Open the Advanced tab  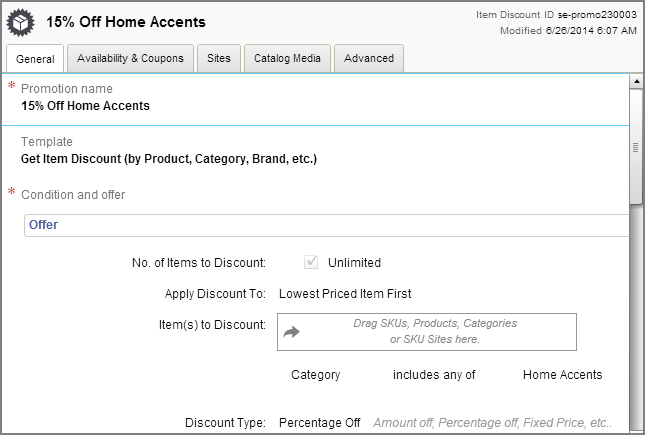pyautogui.click(x=369, y=58)
